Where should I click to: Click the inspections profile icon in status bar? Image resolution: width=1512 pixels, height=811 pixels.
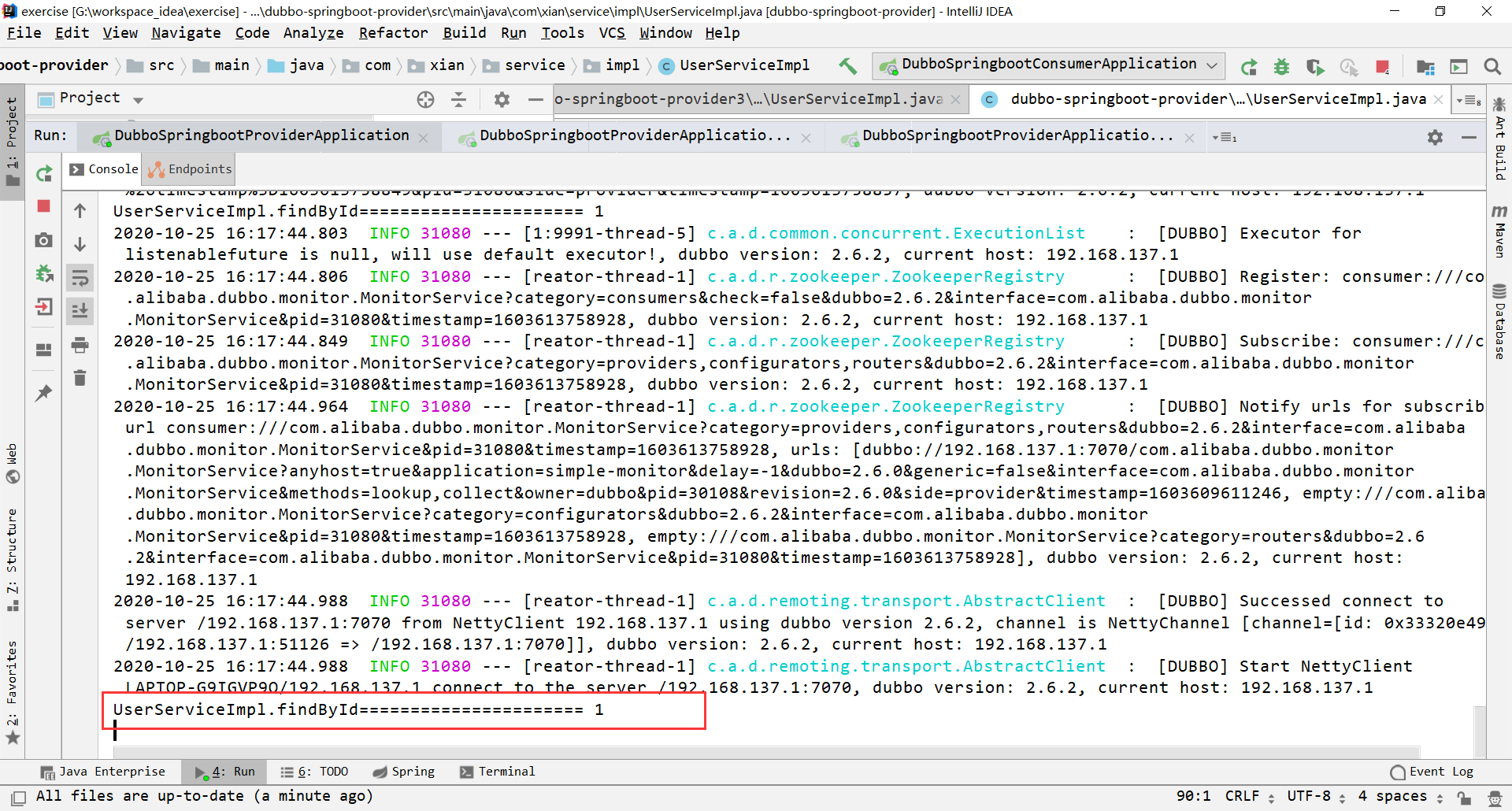tap(1494, 797)
